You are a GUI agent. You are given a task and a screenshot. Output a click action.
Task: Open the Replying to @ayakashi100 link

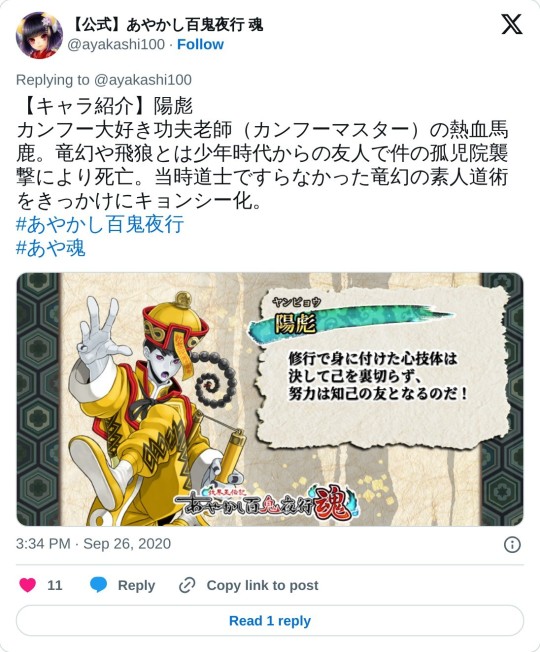[x=104, y=80]
